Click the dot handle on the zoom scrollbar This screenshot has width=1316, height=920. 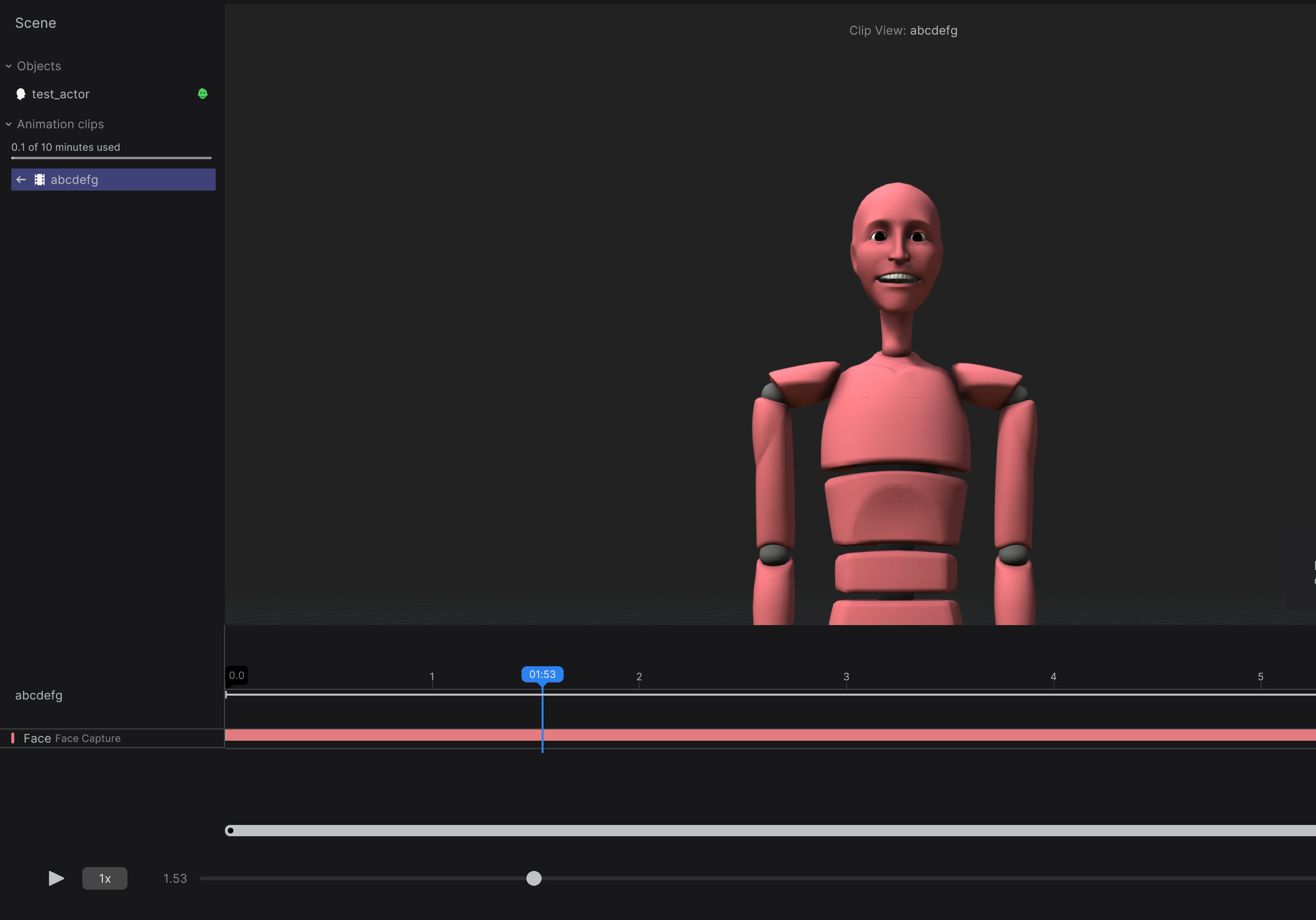click(230, 831)
